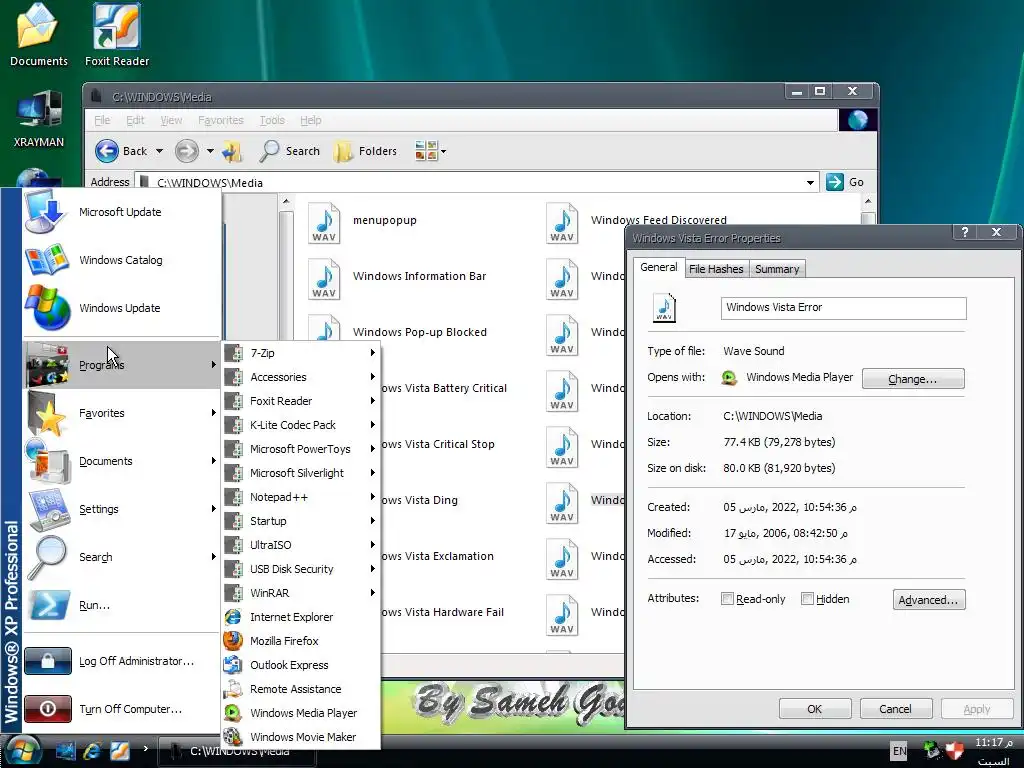Expand the Favorites Start menu item
1024x768 pixels.
[121, 413]
